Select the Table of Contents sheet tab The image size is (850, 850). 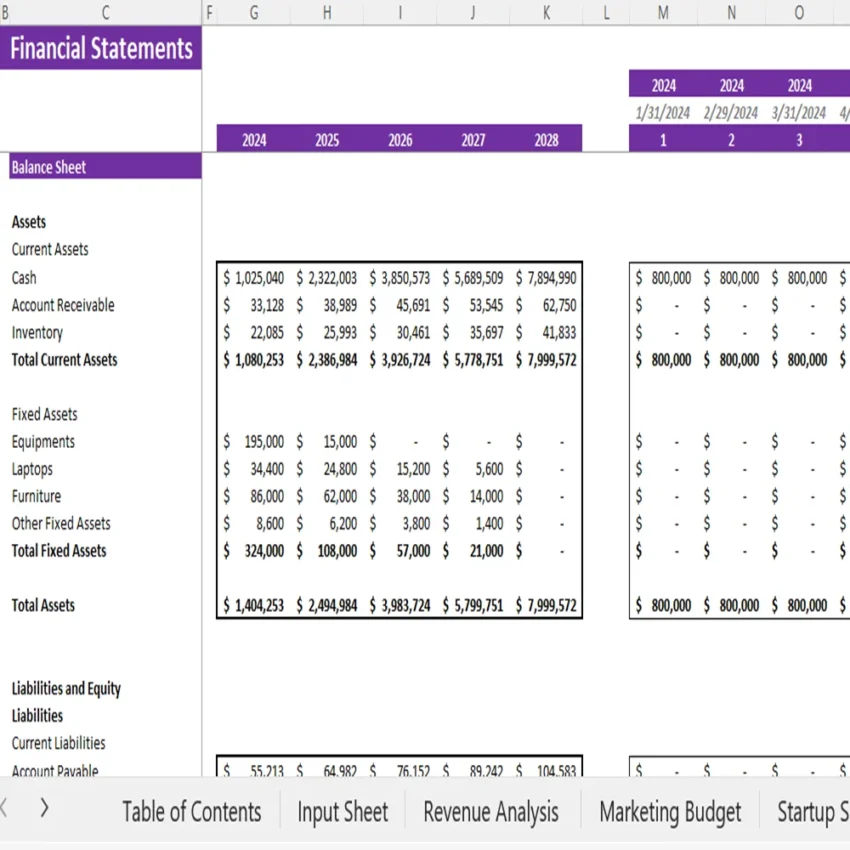coord(192,811)
